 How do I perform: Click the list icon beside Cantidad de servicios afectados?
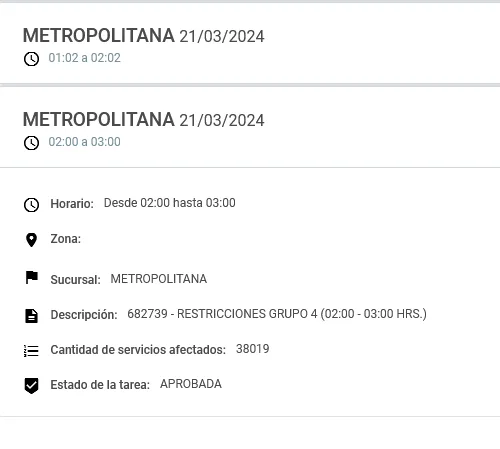pyautogui.click(x=31, y=351)
